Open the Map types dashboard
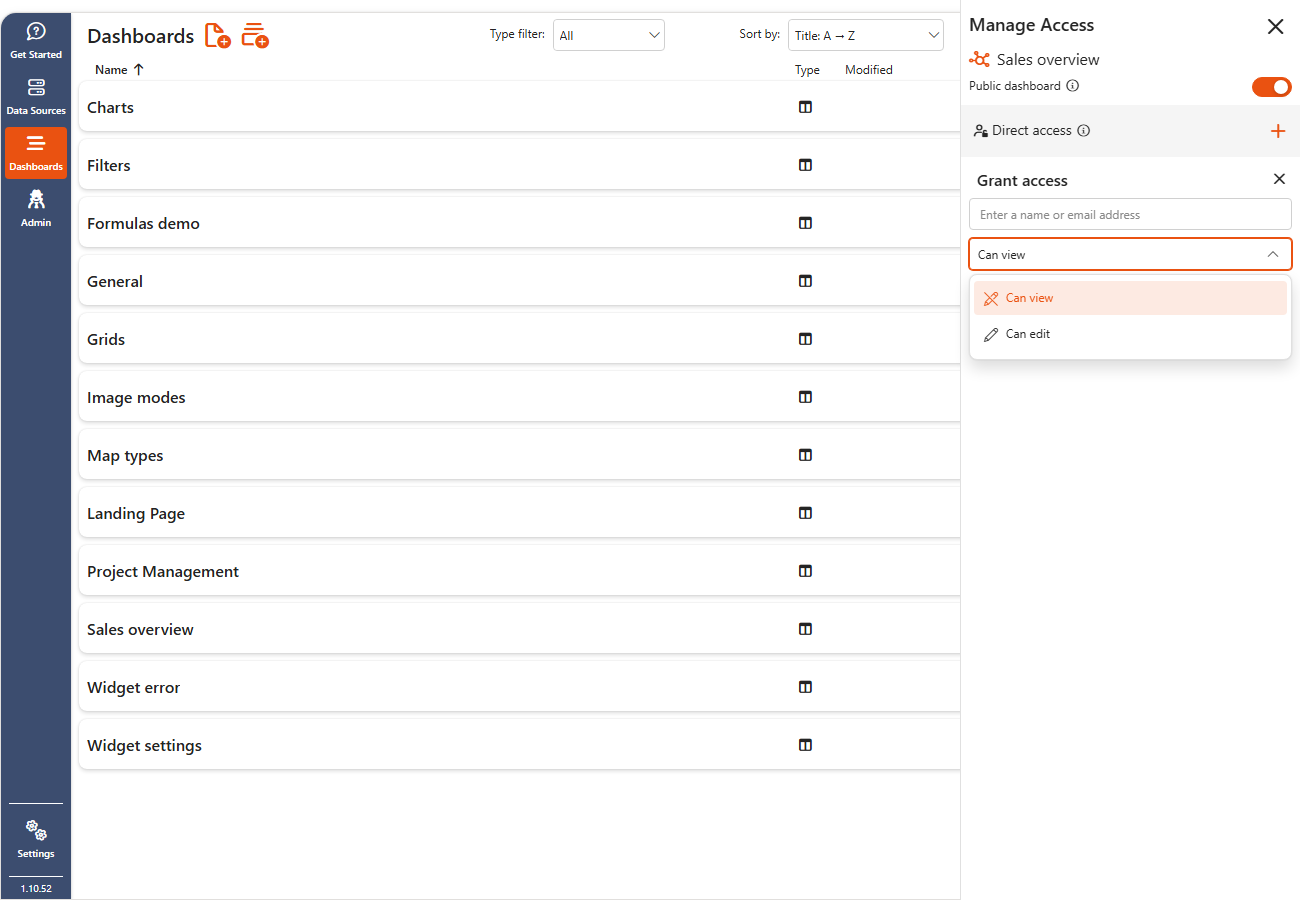Image resolution: width=1300 pixels, height=900 pixels. (x=125, y=455)
